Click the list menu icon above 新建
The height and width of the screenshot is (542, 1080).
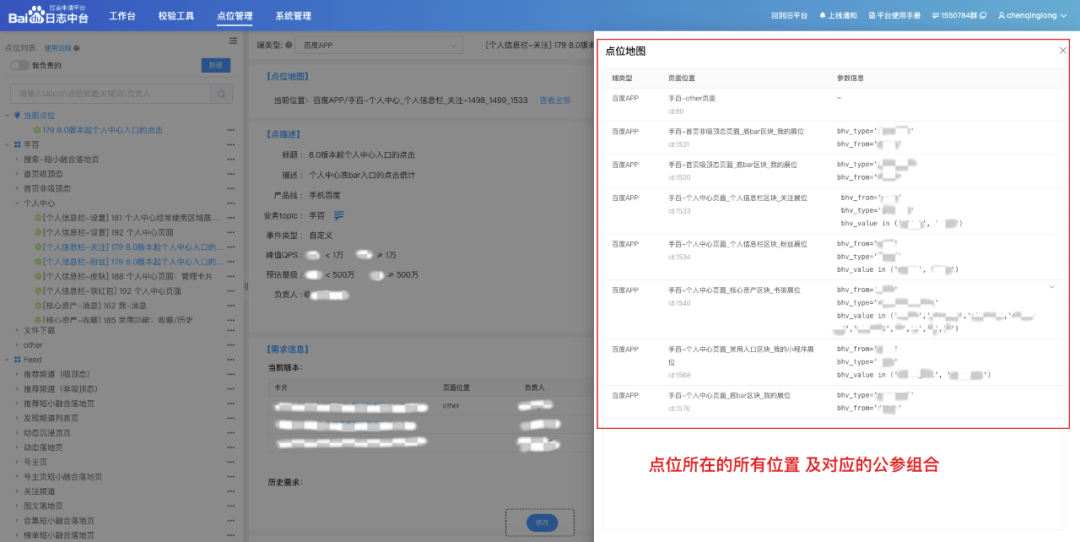click(233, 41)
